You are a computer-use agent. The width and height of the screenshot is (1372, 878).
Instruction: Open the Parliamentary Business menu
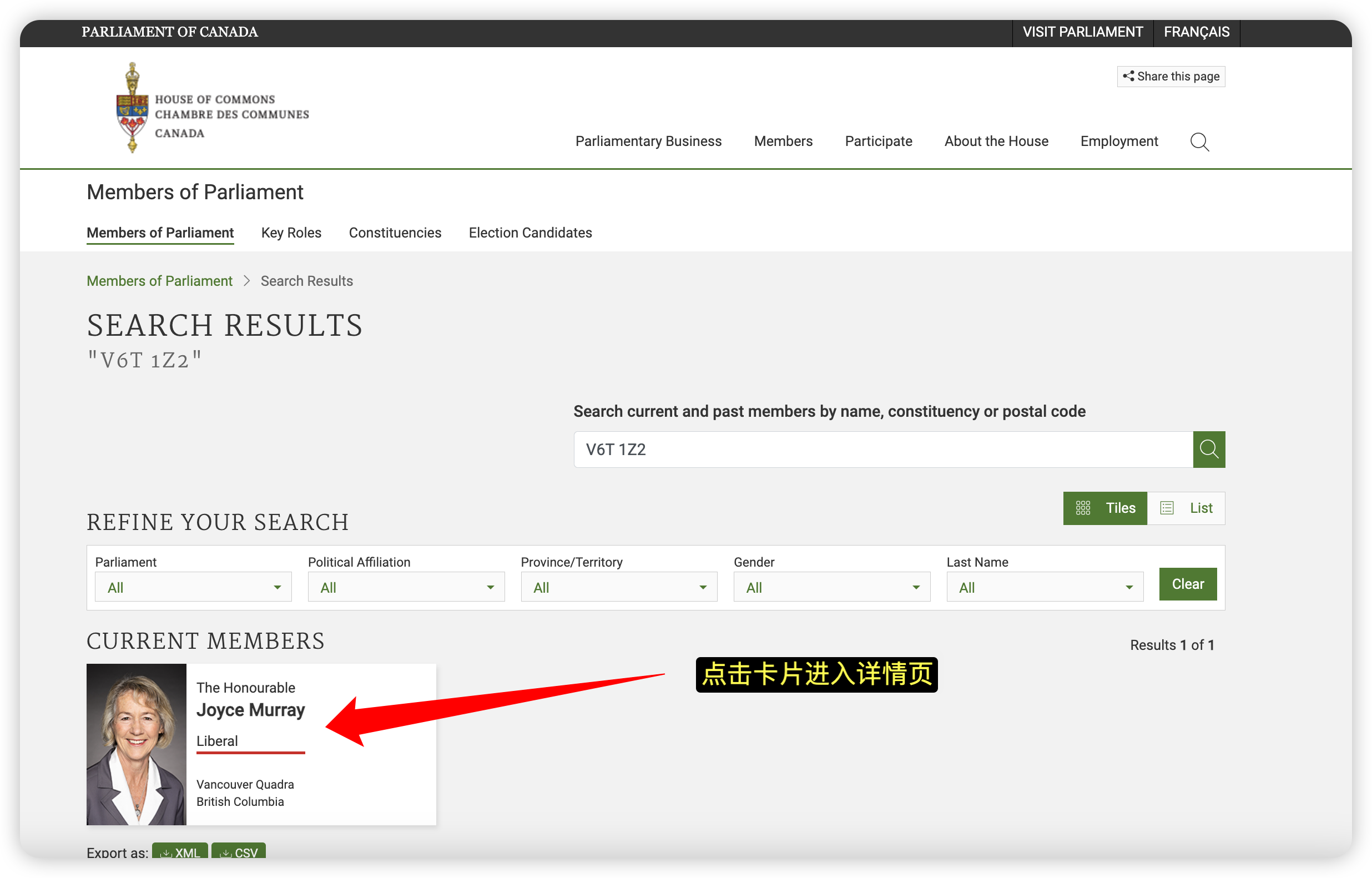[x=648, y=142]
